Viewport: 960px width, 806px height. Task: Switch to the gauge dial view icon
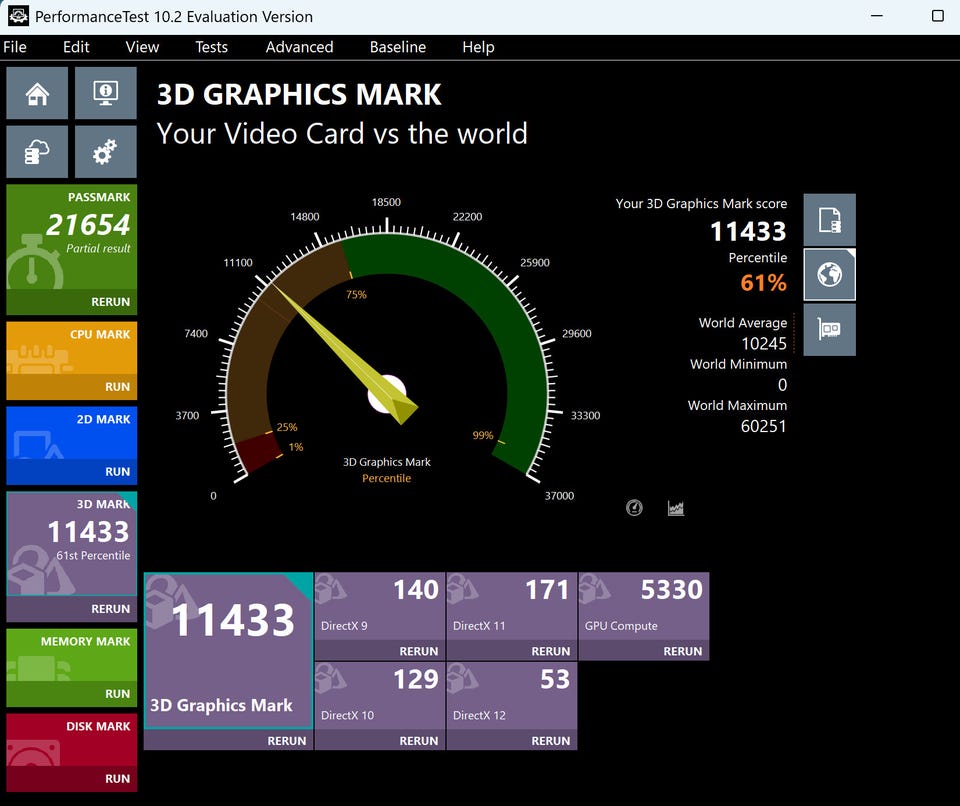(x=634, y=508)
